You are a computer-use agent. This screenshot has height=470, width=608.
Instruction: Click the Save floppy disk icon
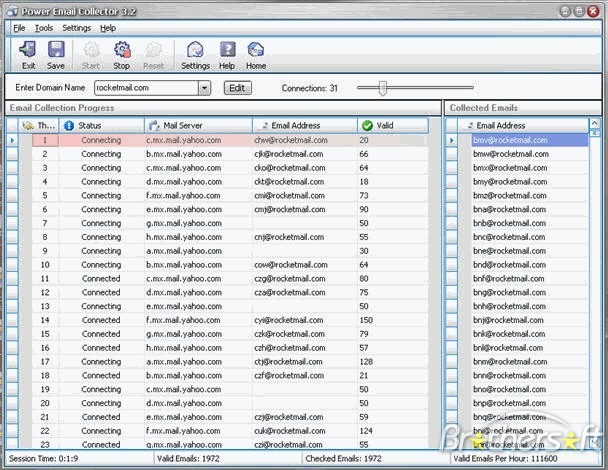coord(56,49)
